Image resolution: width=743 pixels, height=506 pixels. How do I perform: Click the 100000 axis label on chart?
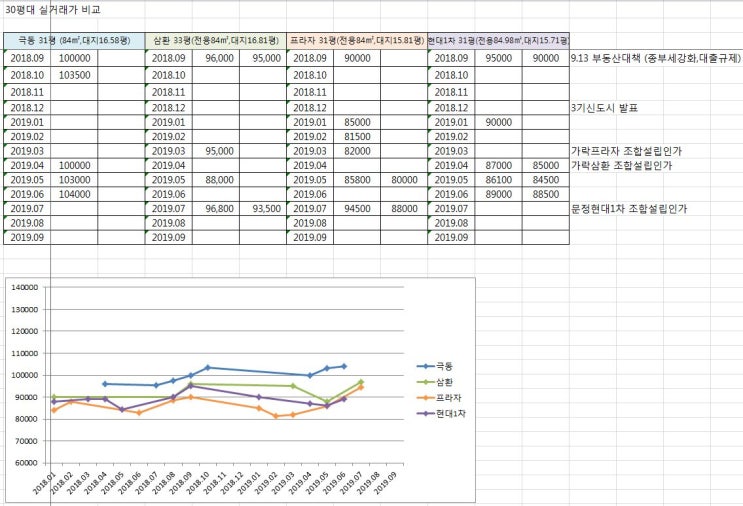click(24, 375)
